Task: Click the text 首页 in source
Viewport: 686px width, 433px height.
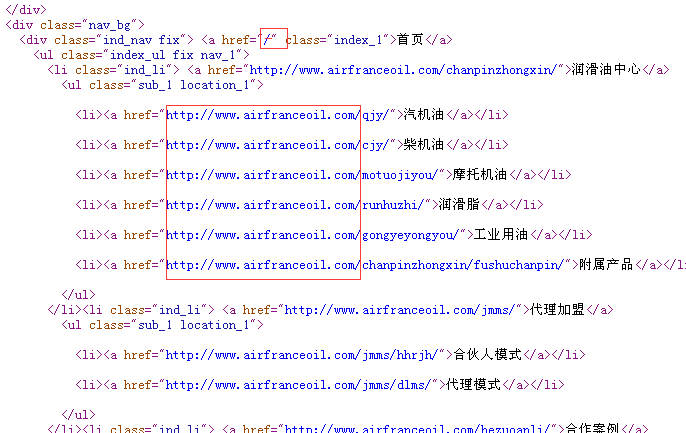Action: click(x=410, y=40)
